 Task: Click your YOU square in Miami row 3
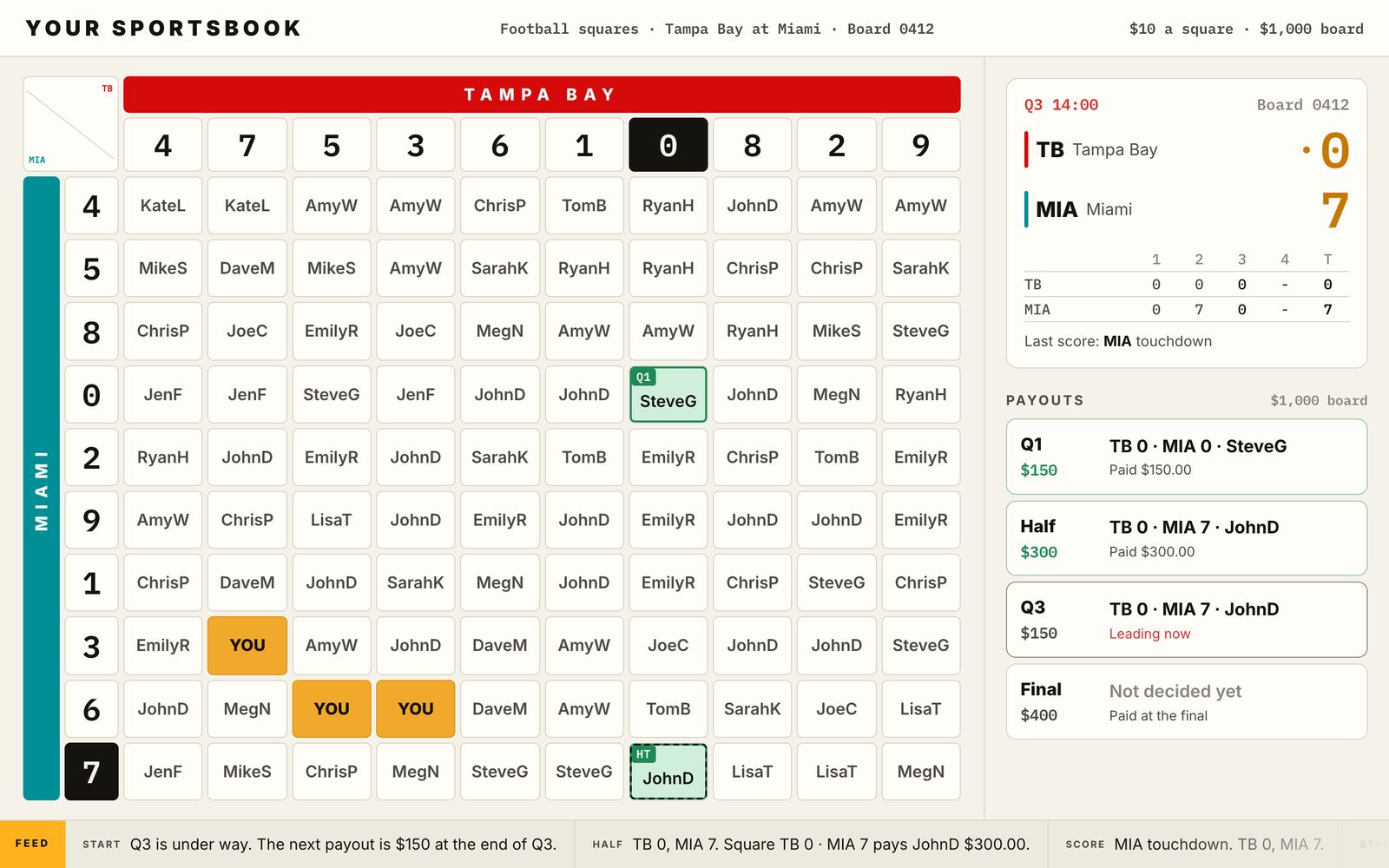[247, 646]
